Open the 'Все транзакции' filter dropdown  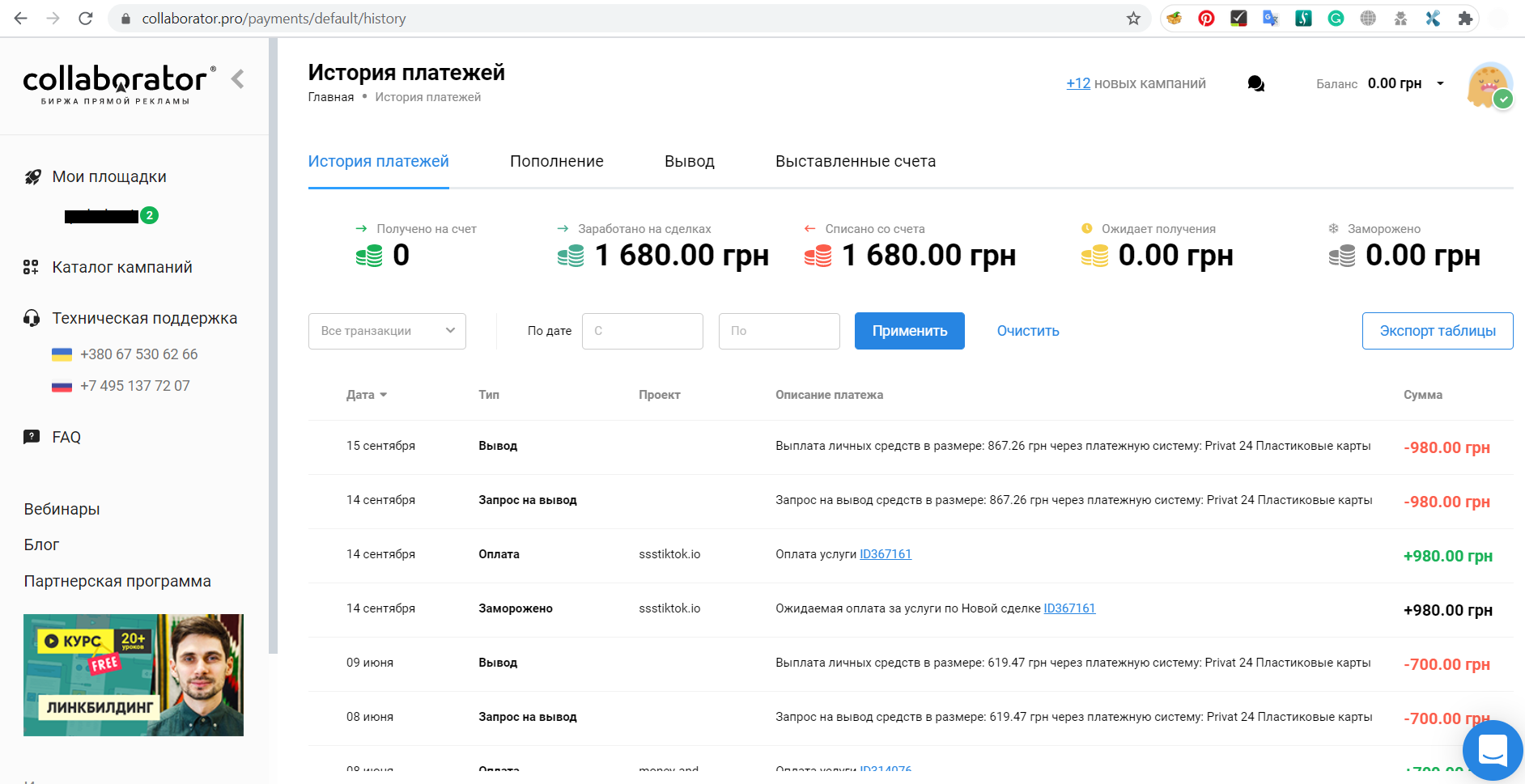point(387,331)
